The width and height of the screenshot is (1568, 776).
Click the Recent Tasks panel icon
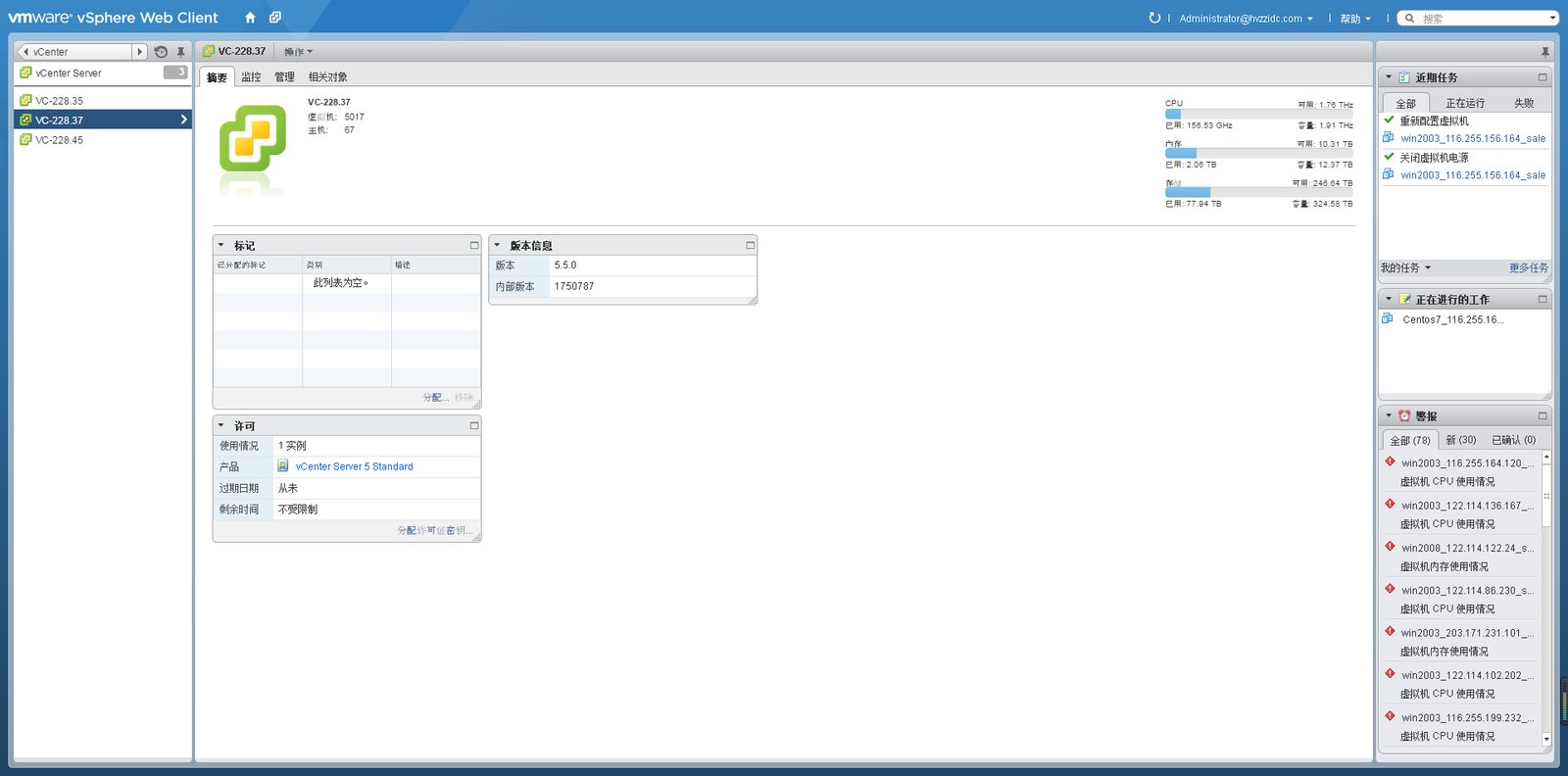point(1403,77)
